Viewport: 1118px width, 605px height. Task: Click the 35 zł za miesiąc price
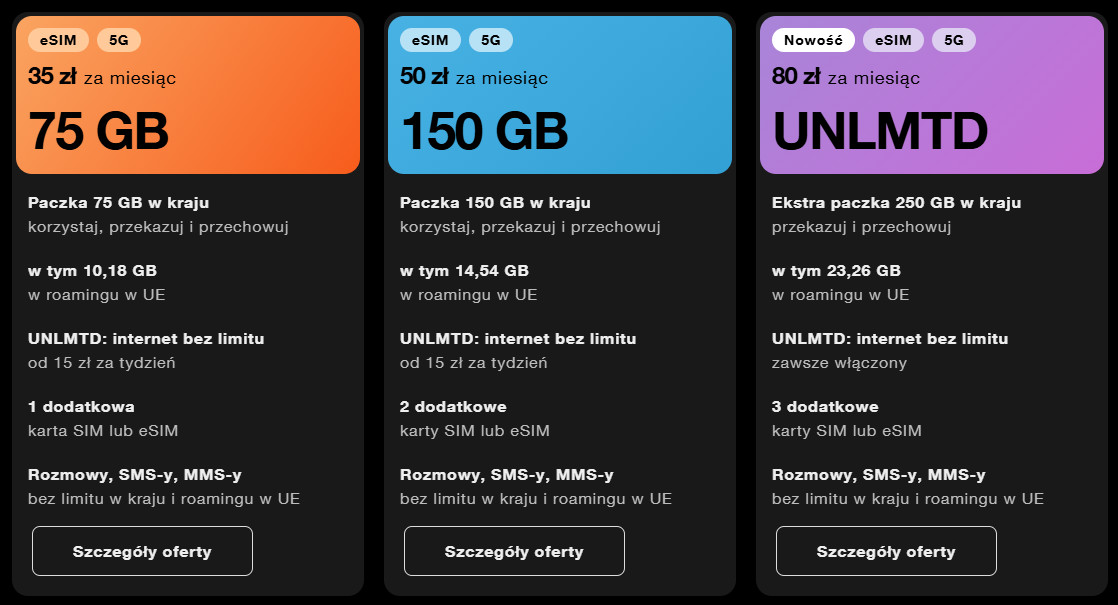coord(102,77)
